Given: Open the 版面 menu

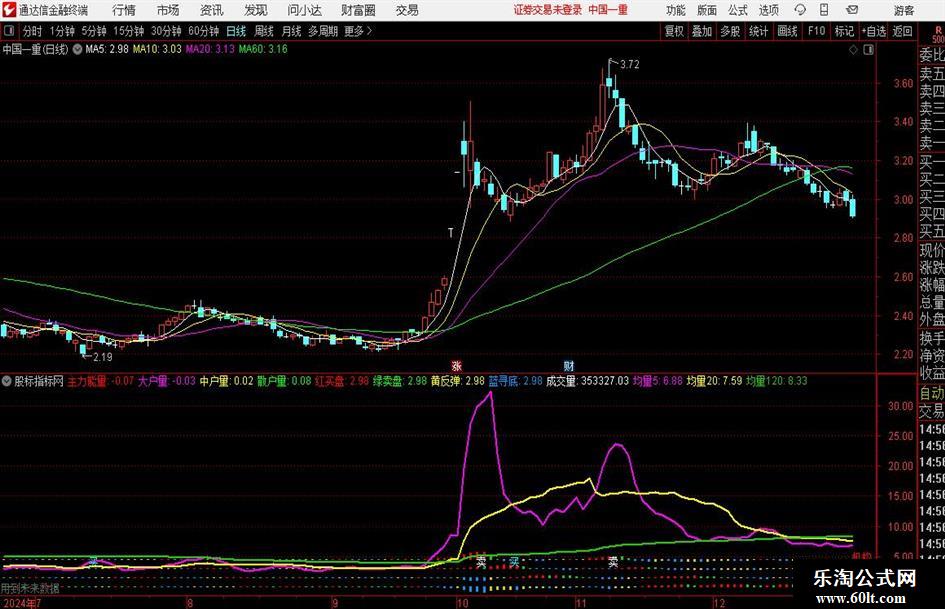Looking at the screenshot, I should pyautogui.click(x=707, y=10).
